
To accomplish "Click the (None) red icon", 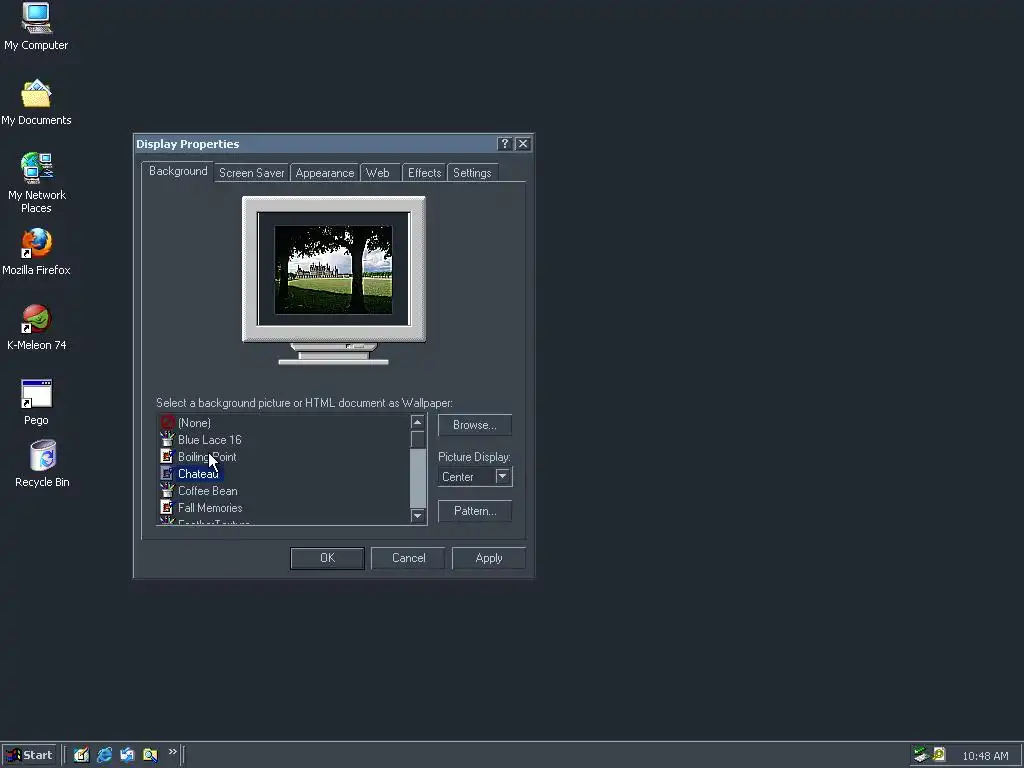I will 167,422.
